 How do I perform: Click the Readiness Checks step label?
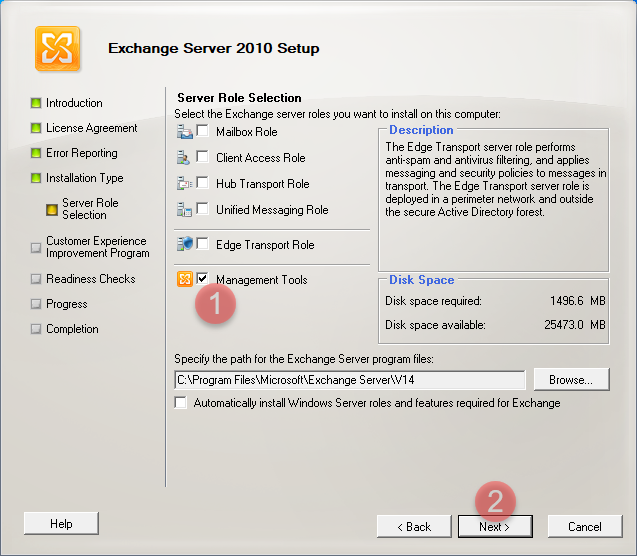click(x=91, y=279)
